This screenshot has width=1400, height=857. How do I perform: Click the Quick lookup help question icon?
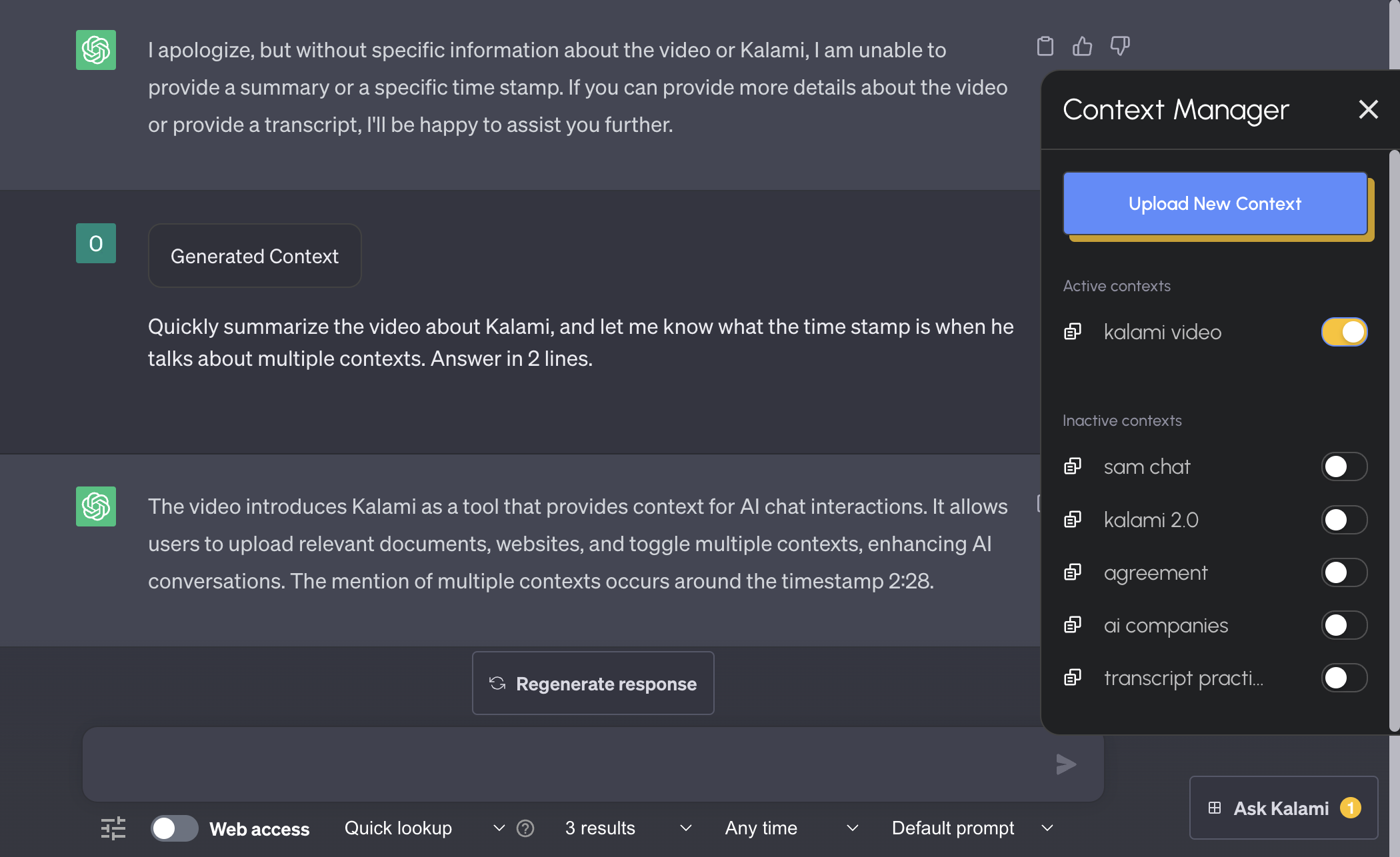[x=525, y=828]
